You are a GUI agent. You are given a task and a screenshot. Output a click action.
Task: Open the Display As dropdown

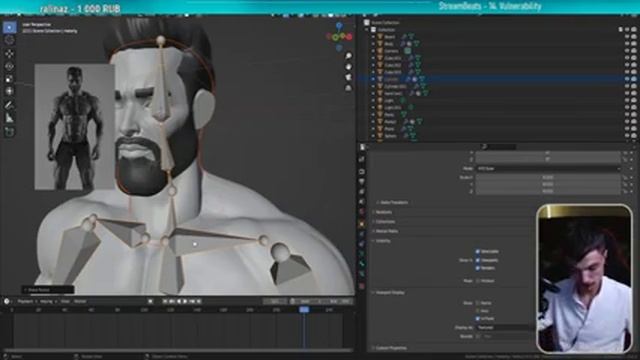tap(505, 327)
